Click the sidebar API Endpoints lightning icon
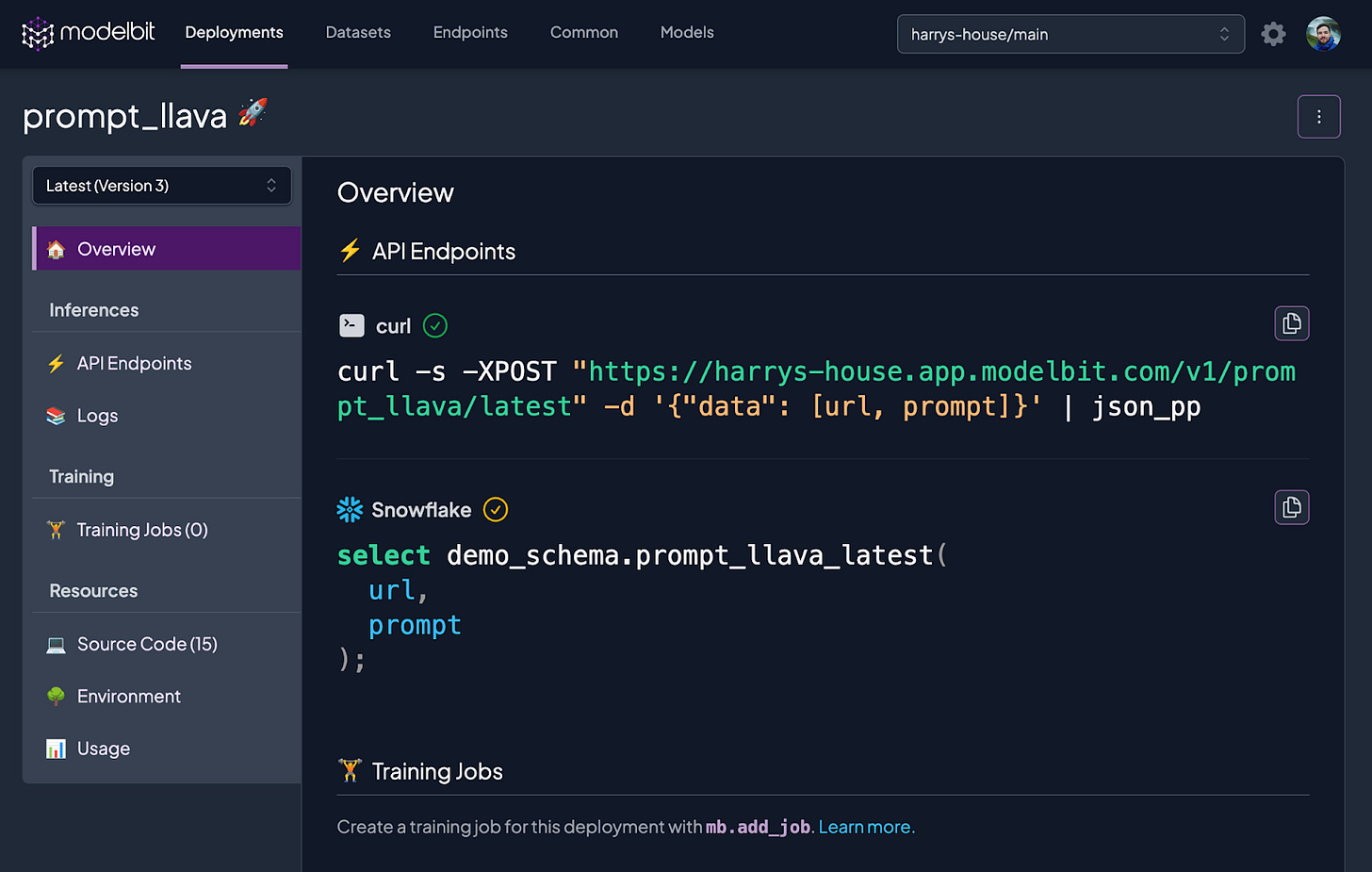Screen dimensions: 1372x872 [57, 364]
